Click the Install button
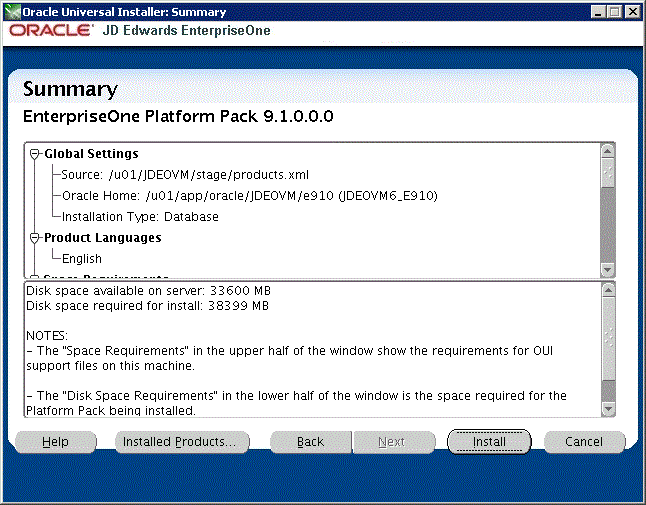The image size is (646, 505). pyautogui.click(x=489, y=442)
